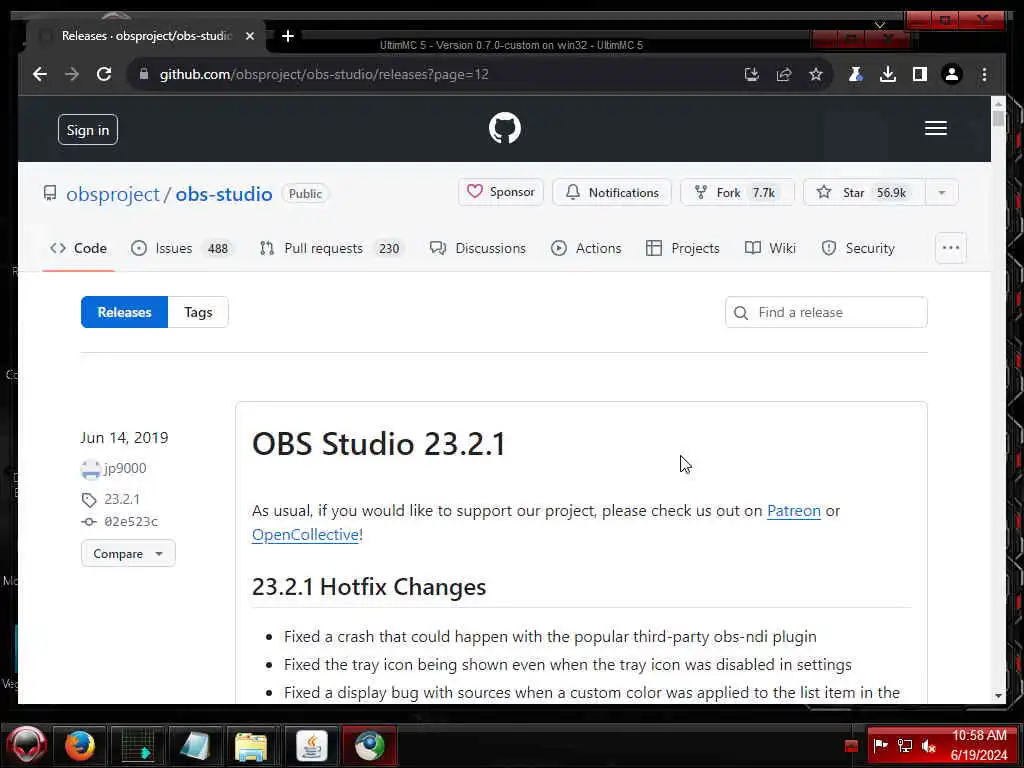Open the Alienware start button
The width and height of the screenshot is (1024, 768).
26,745
